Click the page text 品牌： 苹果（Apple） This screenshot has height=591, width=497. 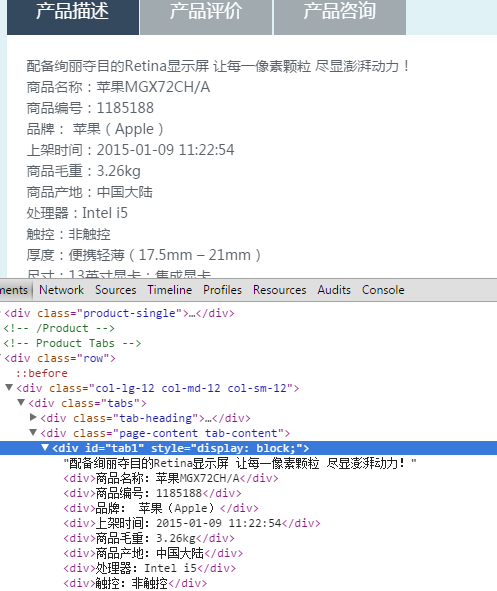(95, 129)
